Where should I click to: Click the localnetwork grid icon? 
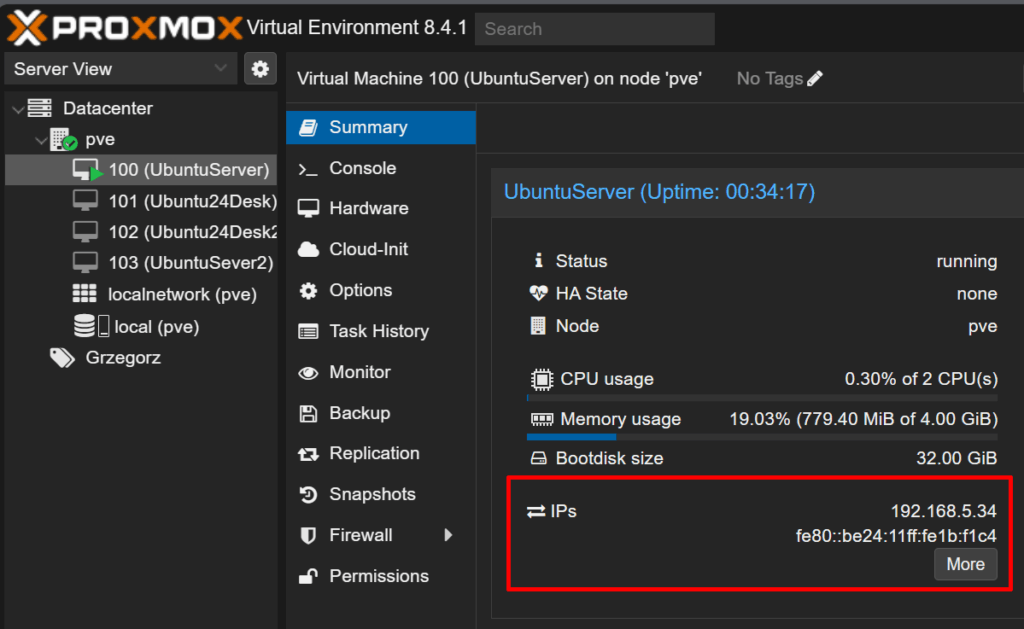[84, 293]
